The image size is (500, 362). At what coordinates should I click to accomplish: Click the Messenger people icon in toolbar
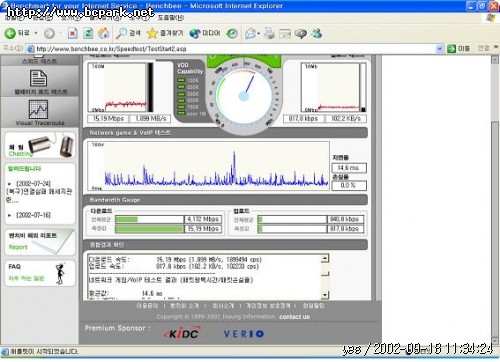click(x=317, y=33)
